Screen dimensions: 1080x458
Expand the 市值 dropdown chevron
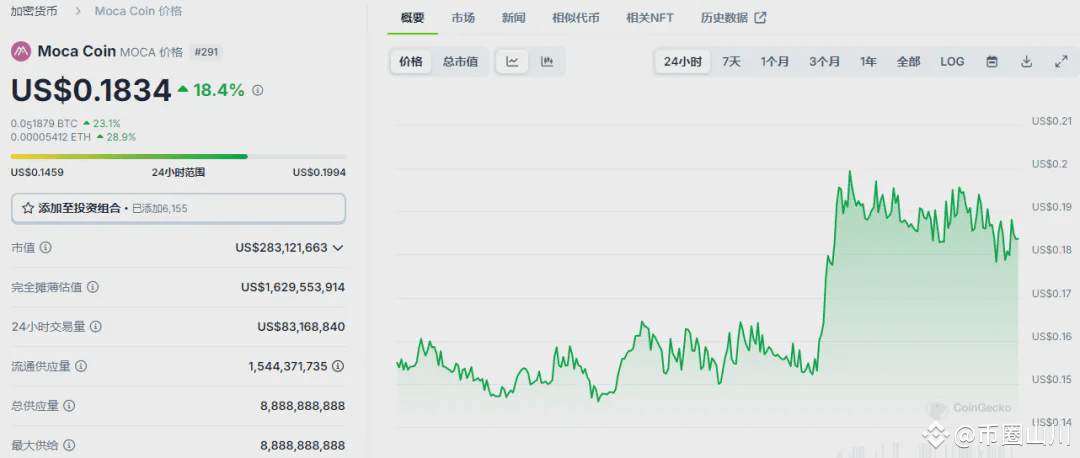pyautogui.click(x=338, y=248)
